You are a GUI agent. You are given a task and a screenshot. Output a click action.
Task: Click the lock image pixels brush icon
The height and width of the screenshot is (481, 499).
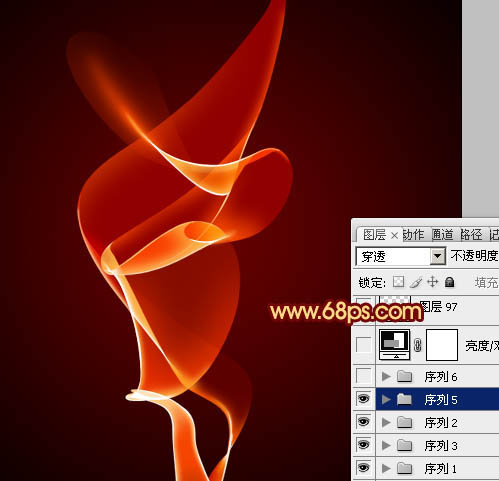(416, 282)
